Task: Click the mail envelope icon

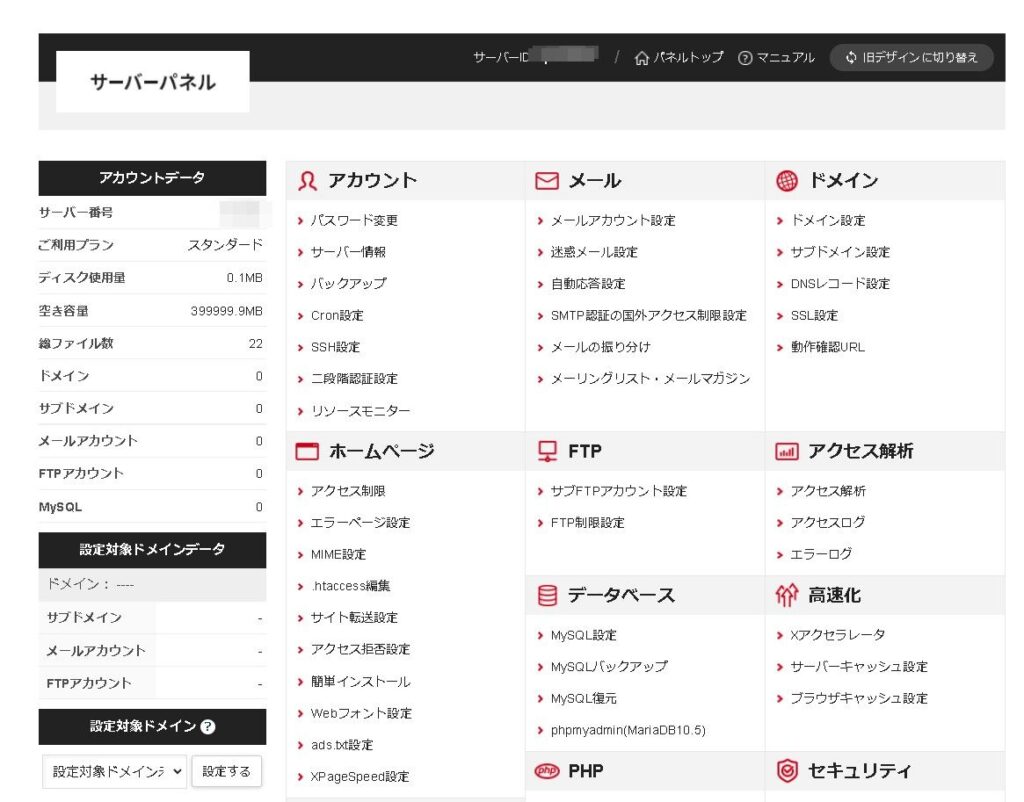Action: tap(547, 181)
